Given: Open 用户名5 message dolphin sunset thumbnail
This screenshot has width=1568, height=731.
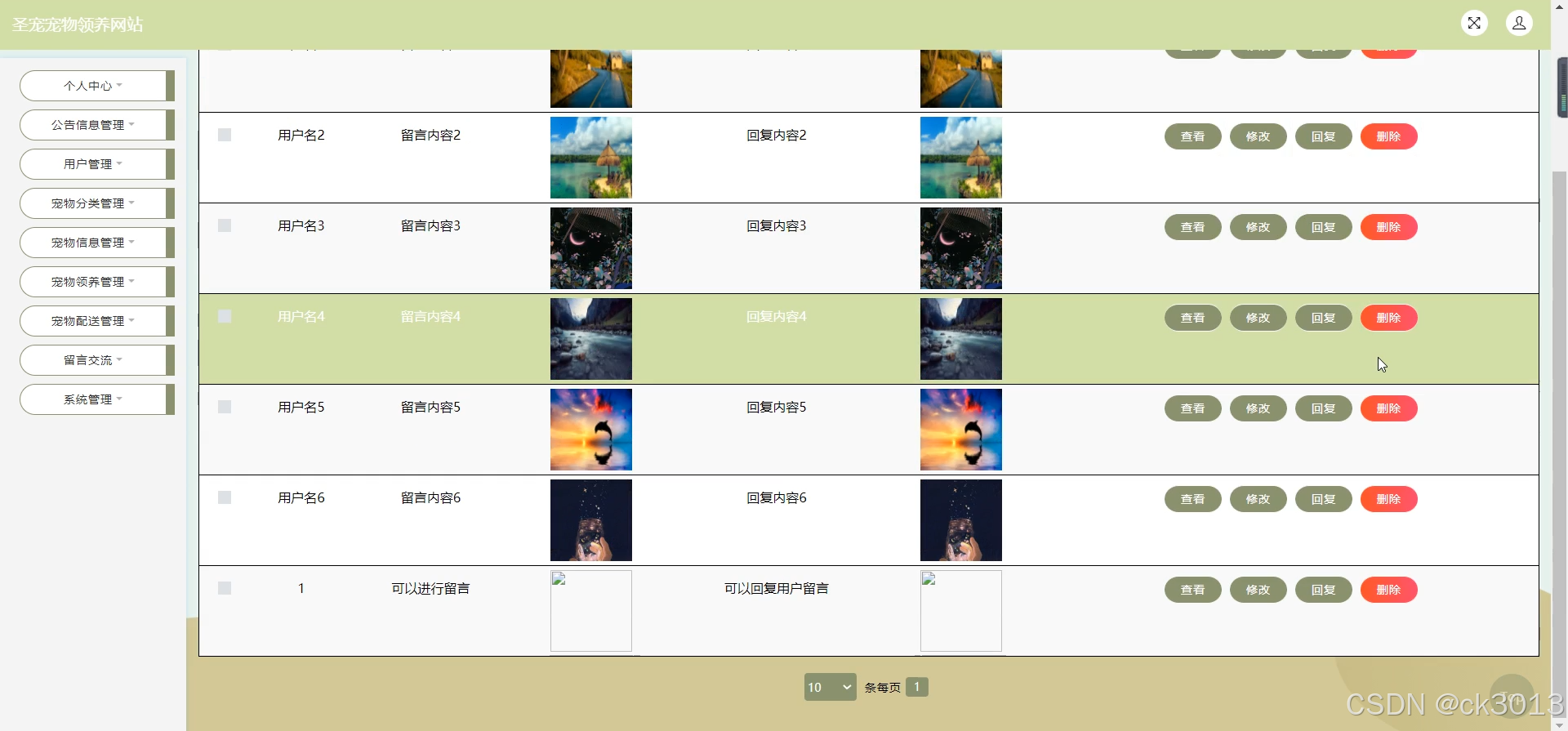Looking at the screenshot, I should [591, 430].
